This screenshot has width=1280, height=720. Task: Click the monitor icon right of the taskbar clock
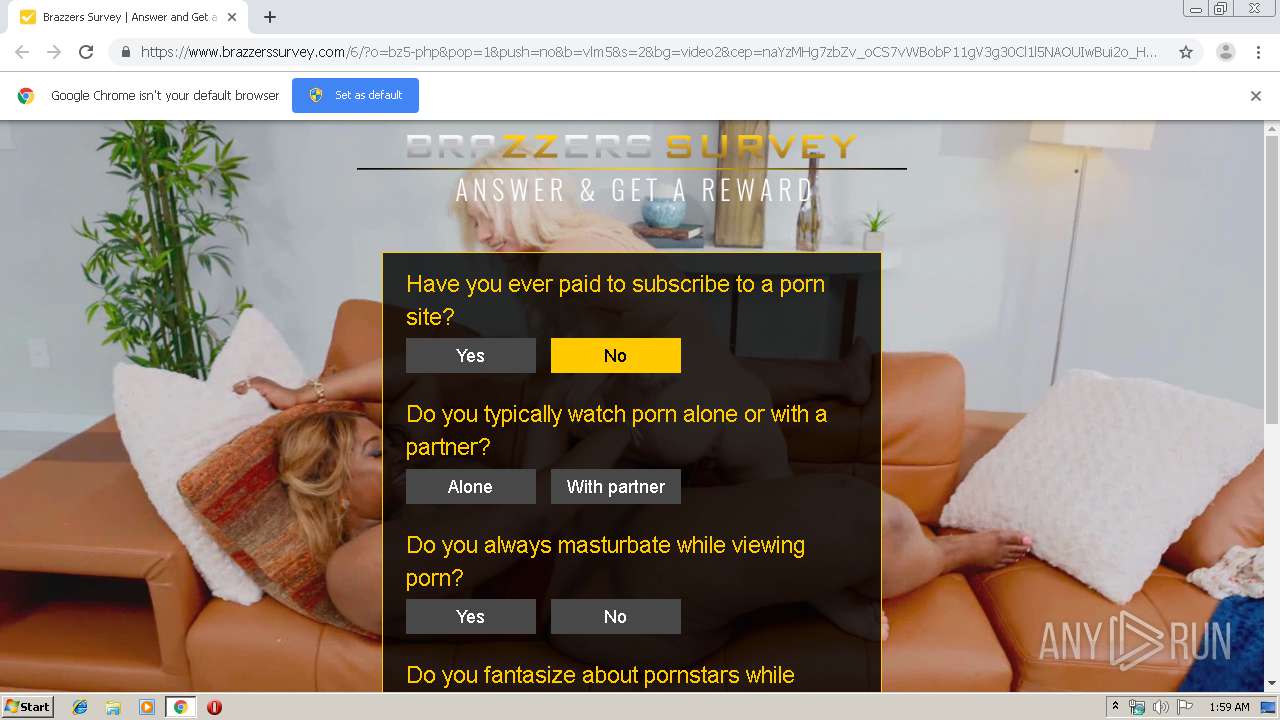1268,707
